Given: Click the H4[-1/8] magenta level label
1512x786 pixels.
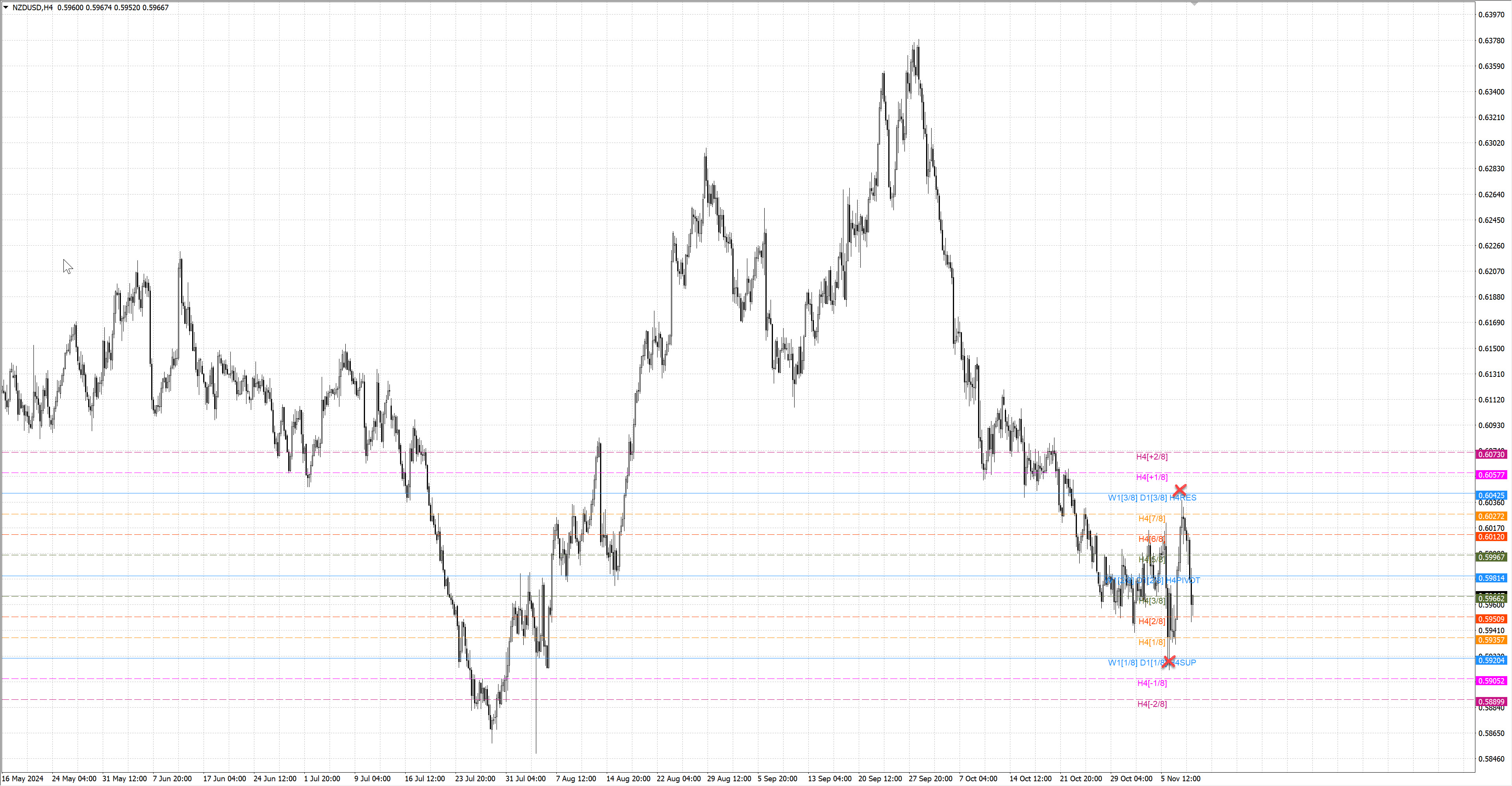Looking at the screenshot, I should (x=1152, y=683).
